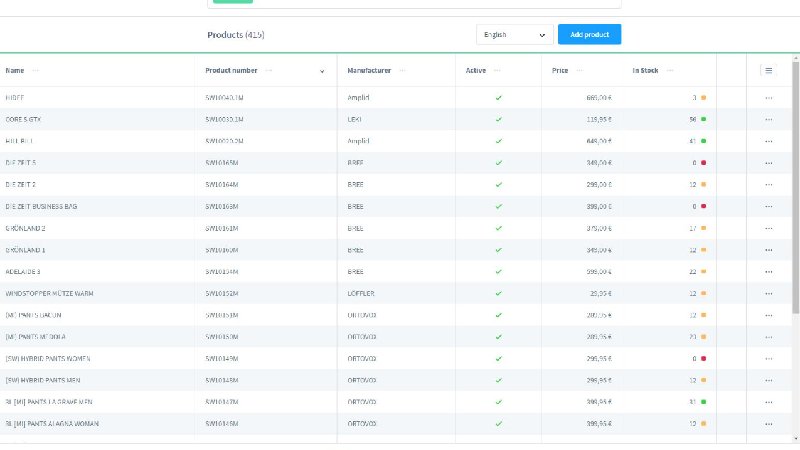Open actions menu for the GRÖNLAND 2 row
The width and height of the screenshot is (800, 450).
click(768, 228)
